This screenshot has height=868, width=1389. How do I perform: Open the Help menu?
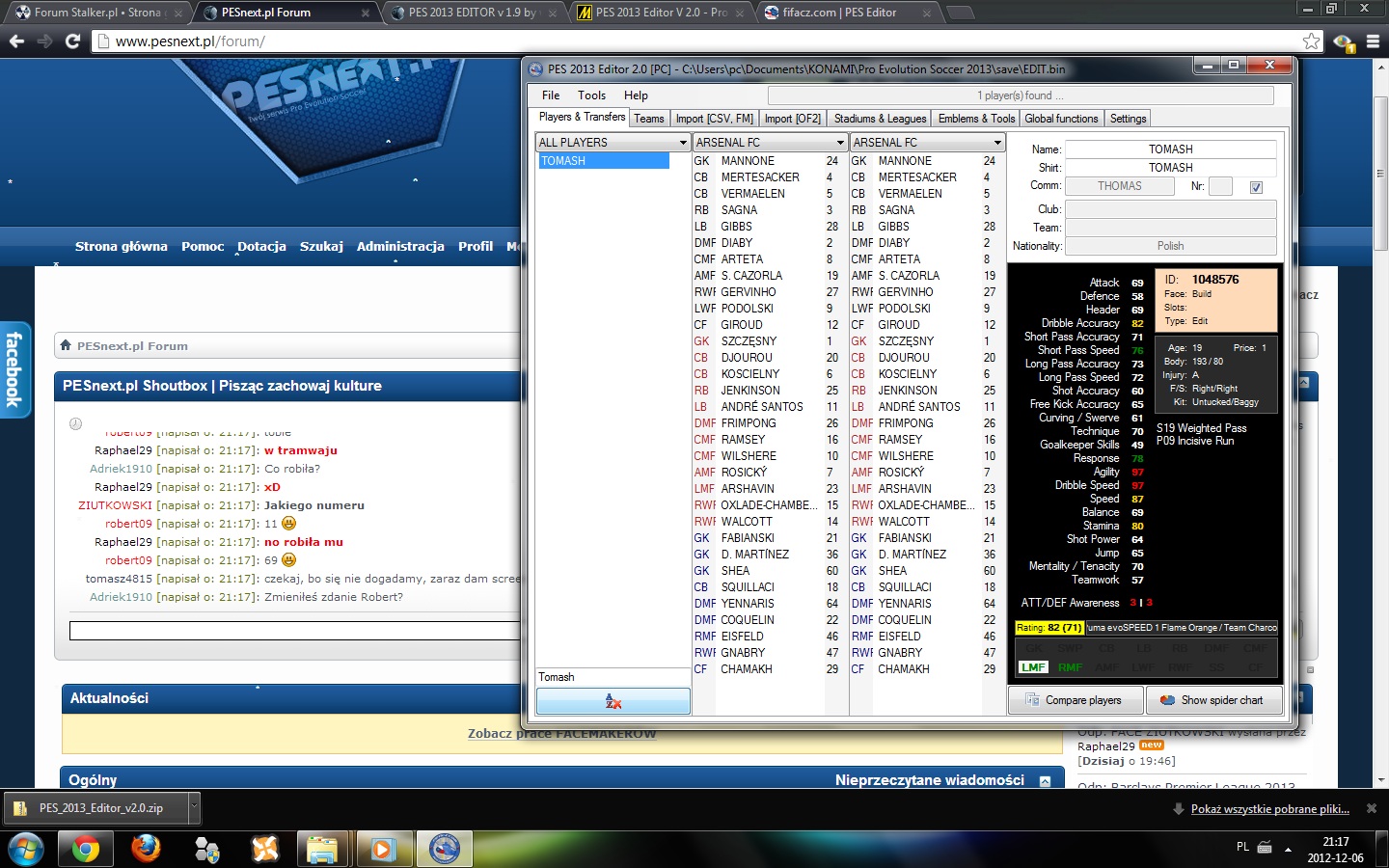(x=636, y=95)
